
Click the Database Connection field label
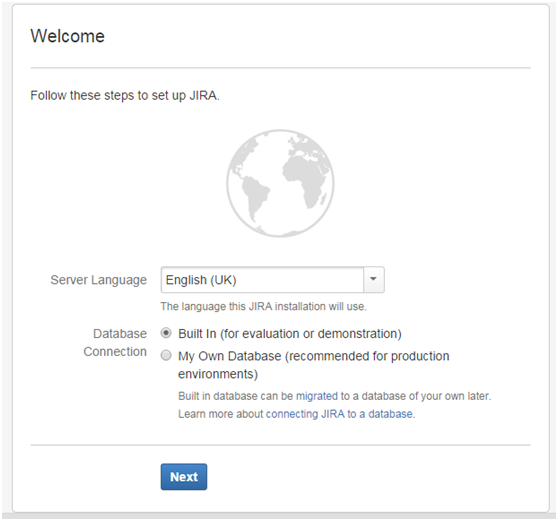click(x=115, y=342)
